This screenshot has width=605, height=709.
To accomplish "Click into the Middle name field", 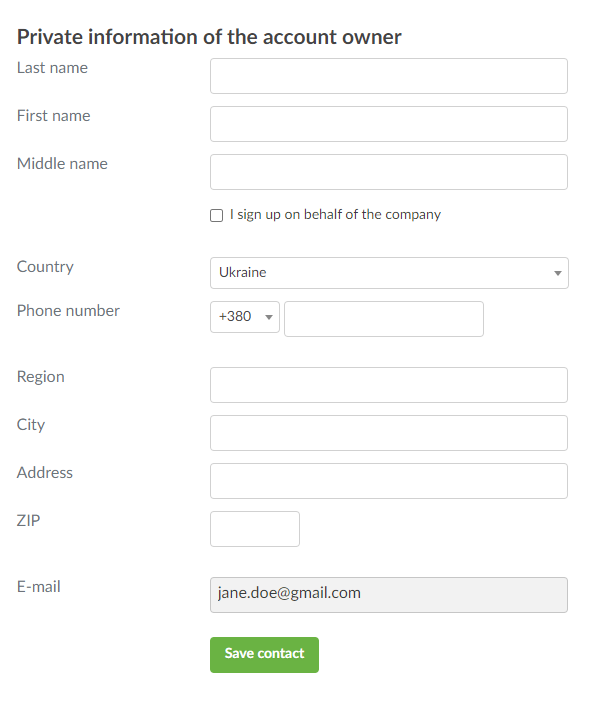I will (x=388, y=172).
